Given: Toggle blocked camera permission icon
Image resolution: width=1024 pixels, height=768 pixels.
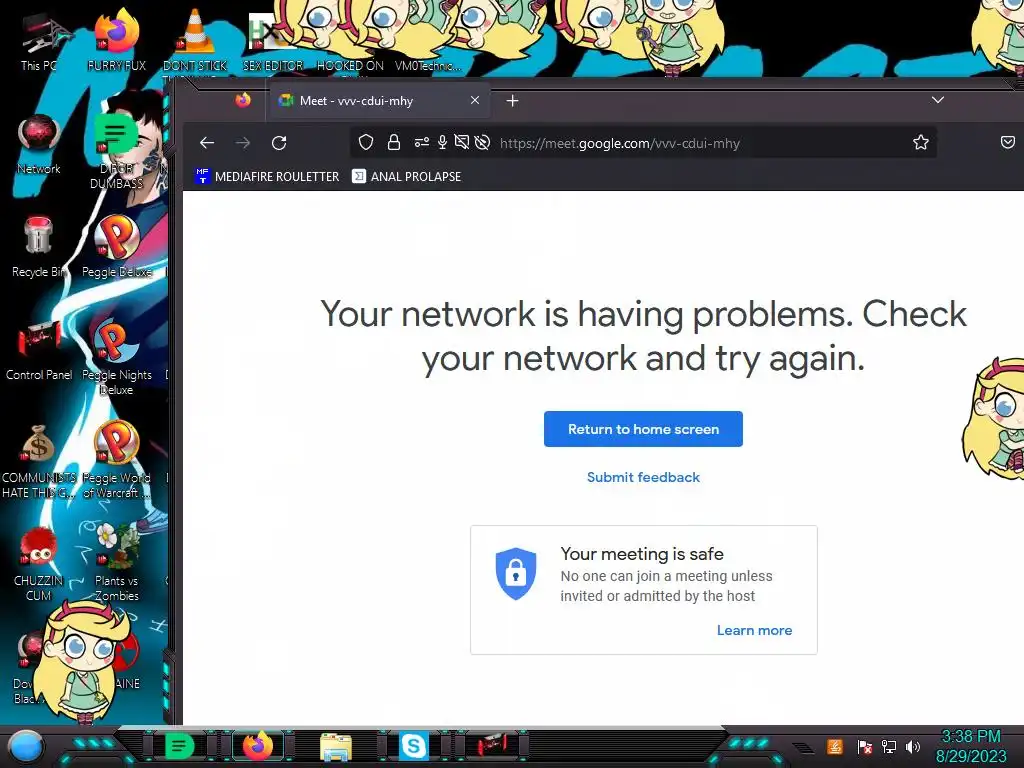Looking at the screenshot, I should (x=462, y=142).
